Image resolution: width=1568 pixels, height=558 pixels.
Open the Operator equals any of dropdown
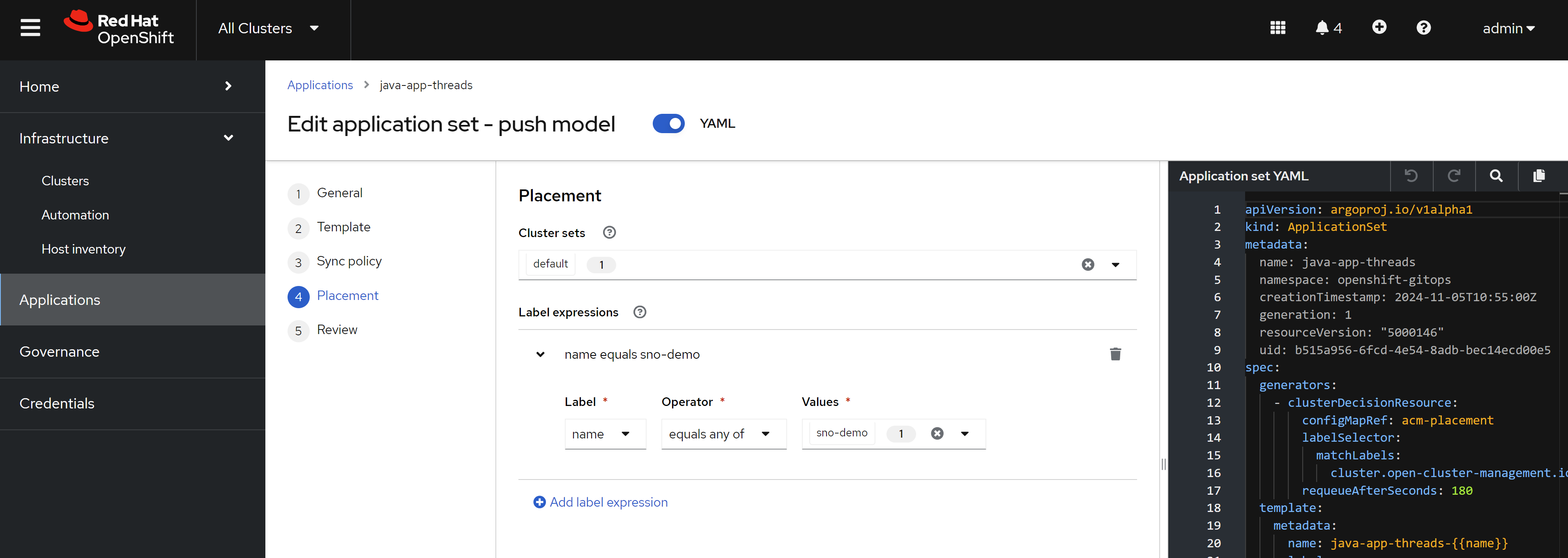(x=723, y=434)
